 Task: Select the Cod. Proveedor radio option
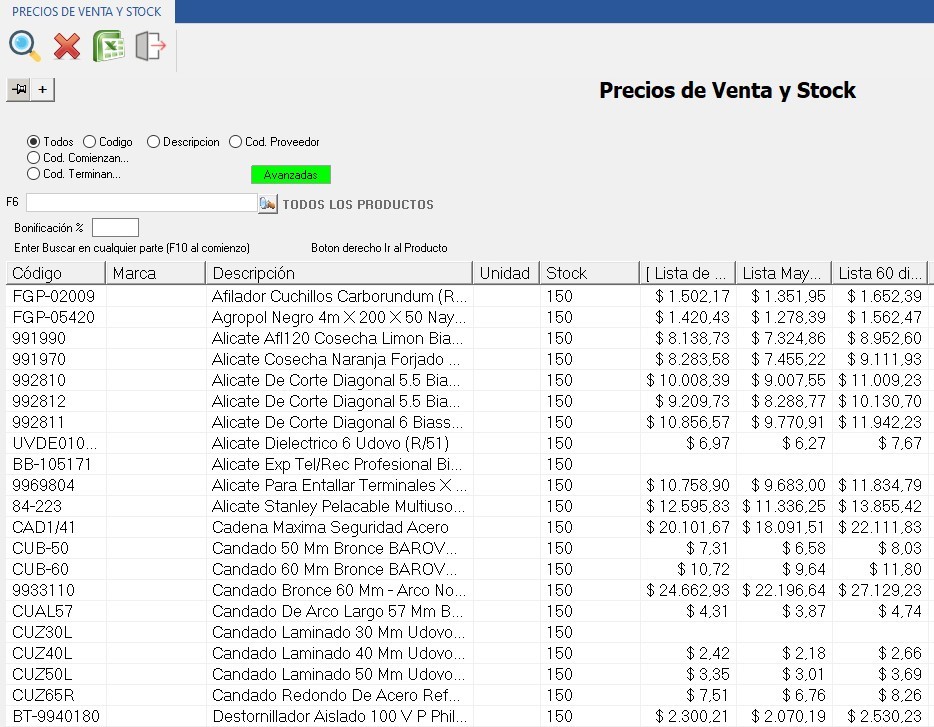(x=236, y=142)
